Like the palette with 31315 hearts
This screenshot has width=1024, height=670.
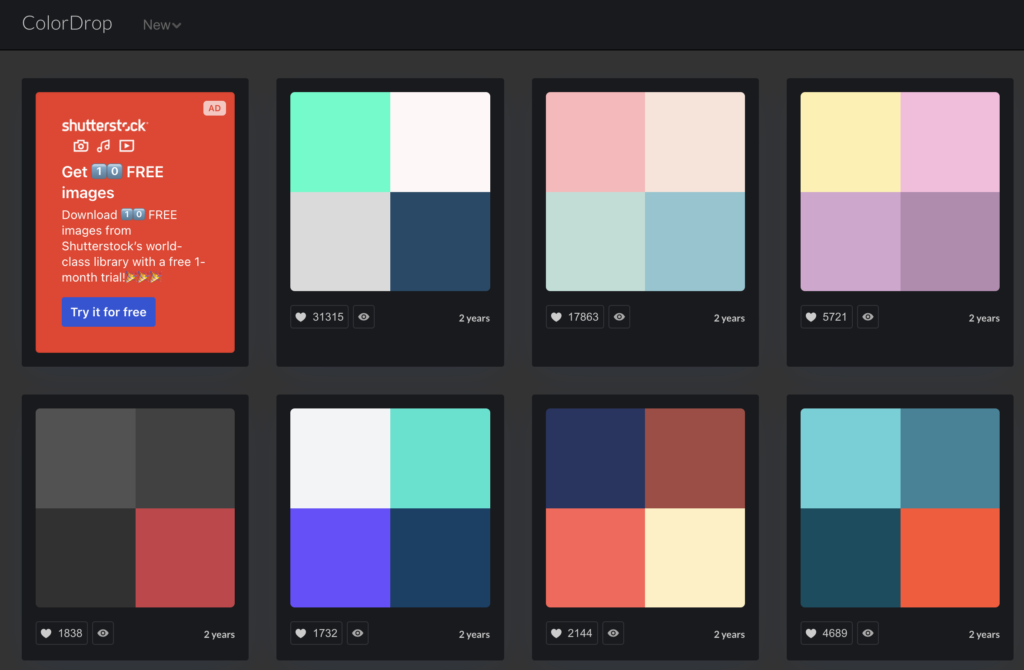(319, 317)
